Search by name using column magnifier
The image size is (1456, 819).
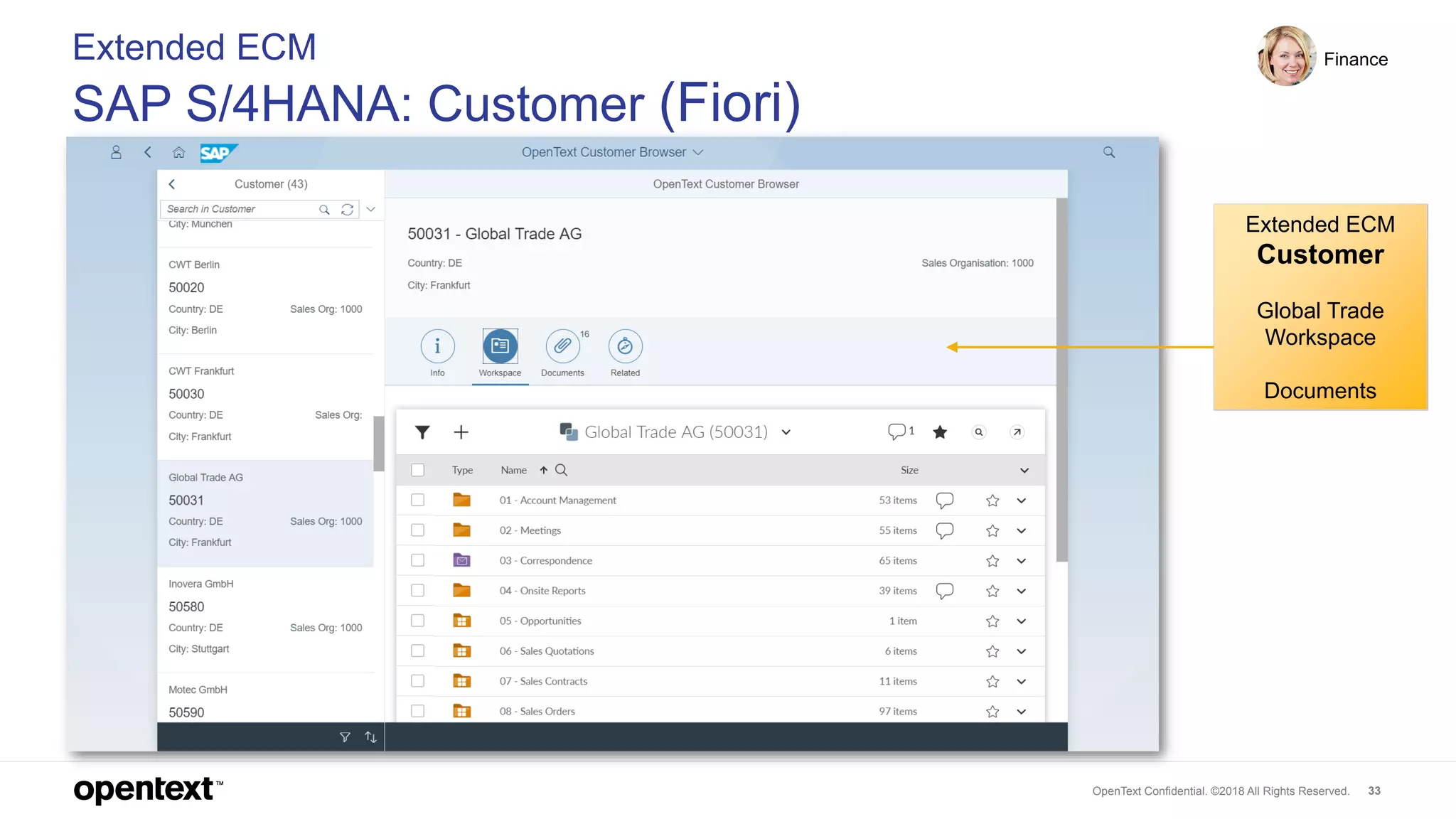pyautogui.click(x=561, y=470)
